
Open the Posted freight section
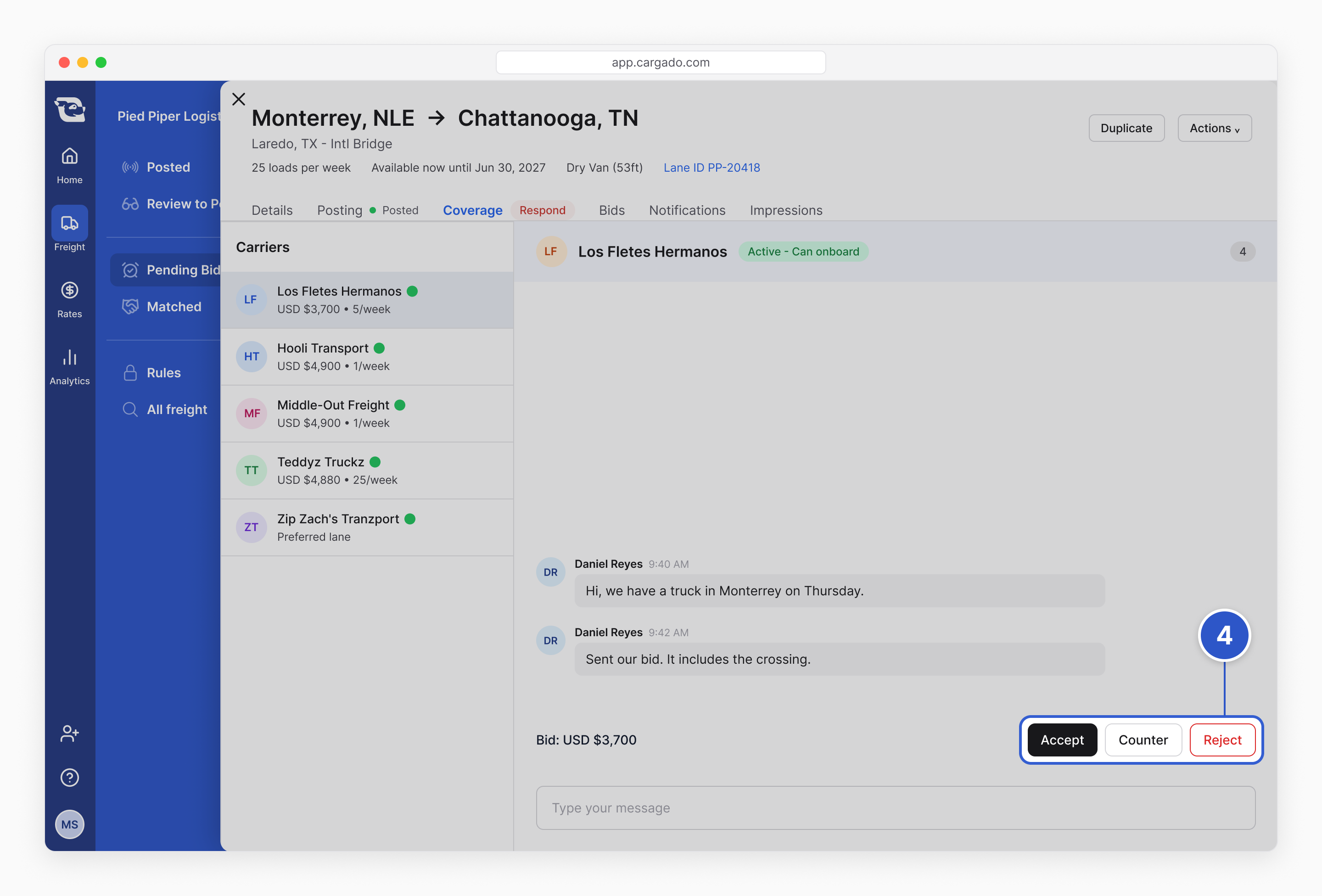(157, 167)
